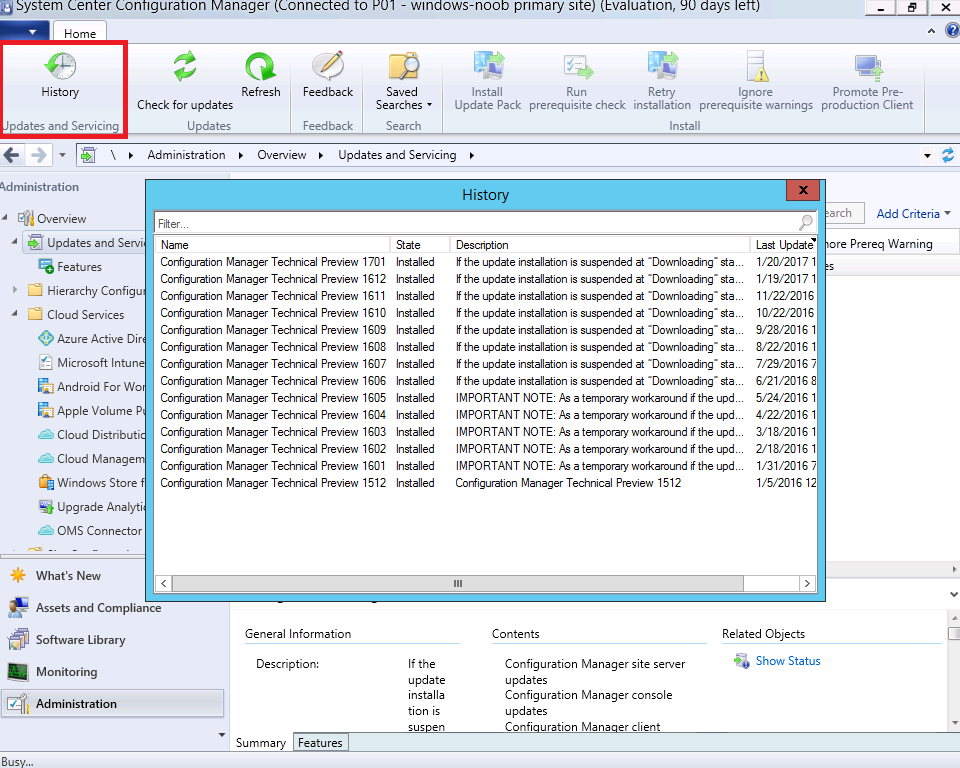This screenshot has height=768, width=960.
Task: Select Technical Preview 1610 row
Action: 486,313
